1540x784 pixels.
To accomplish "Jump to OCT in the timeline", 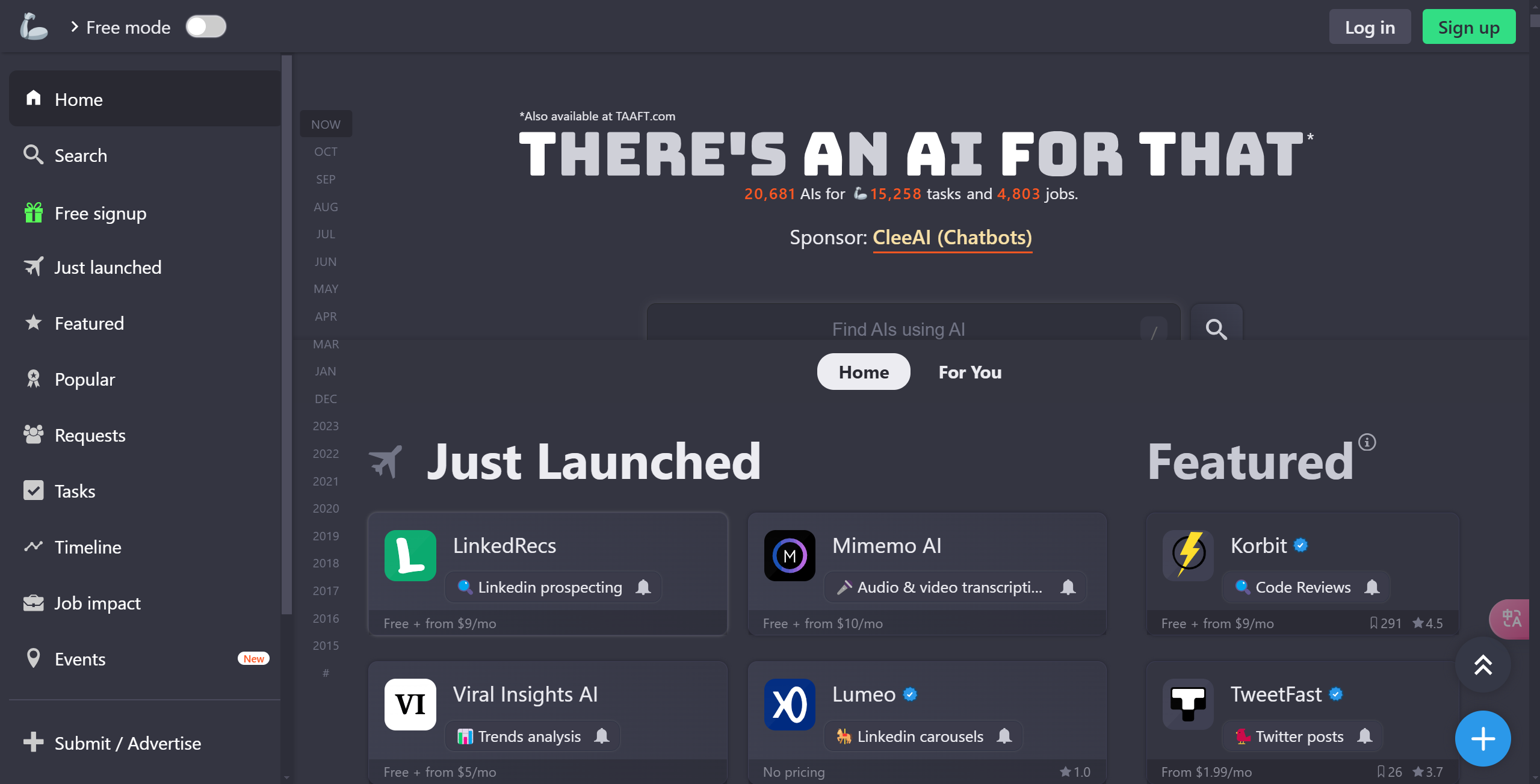I will pyautogui.click(x=326, y=152).
